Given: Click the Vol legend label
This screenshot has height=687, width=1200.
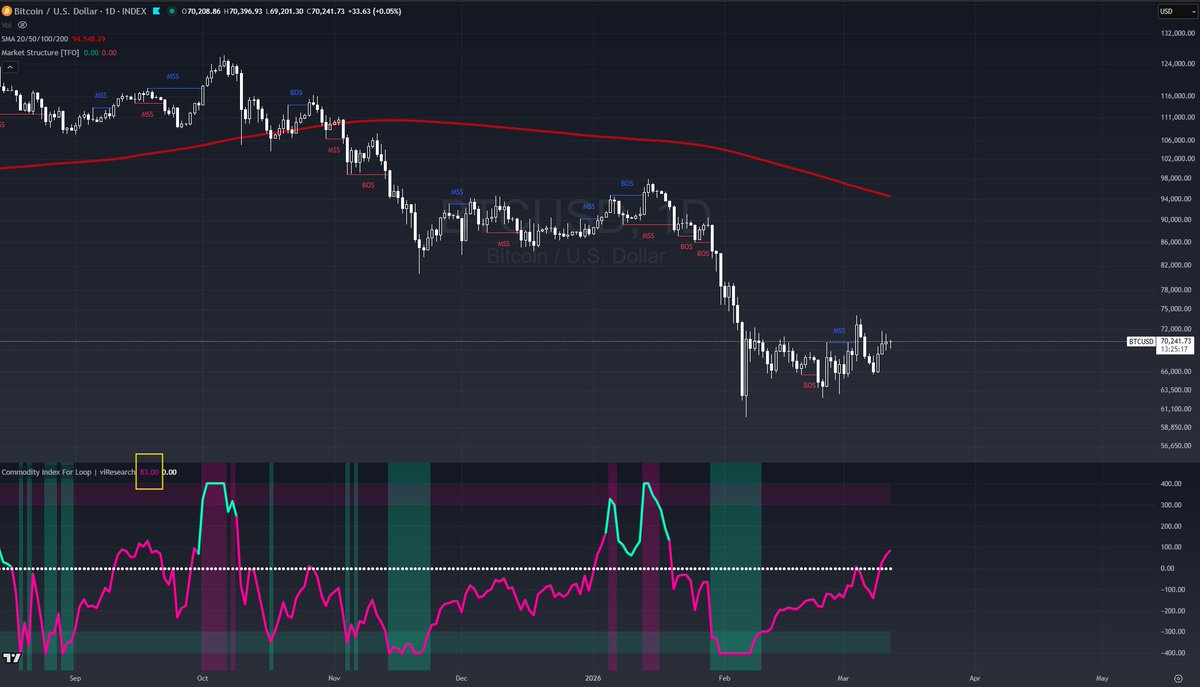Looking at the screenshot, I should coord(6,24).
